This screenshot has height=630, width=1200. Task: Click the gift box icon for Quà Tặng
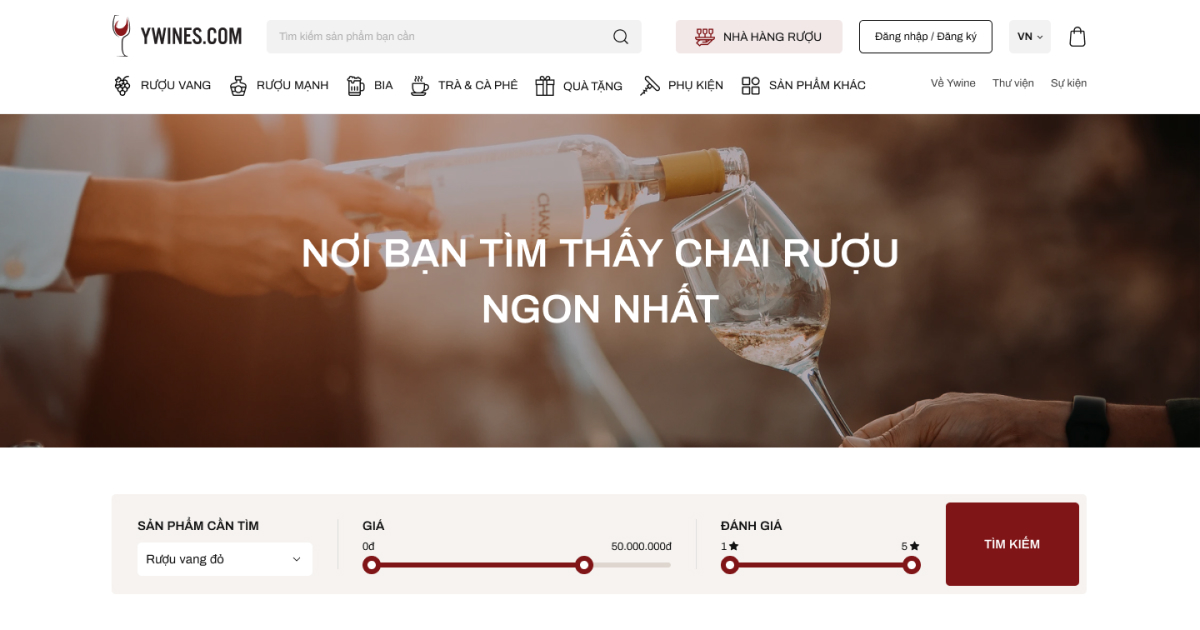point(545,86)
